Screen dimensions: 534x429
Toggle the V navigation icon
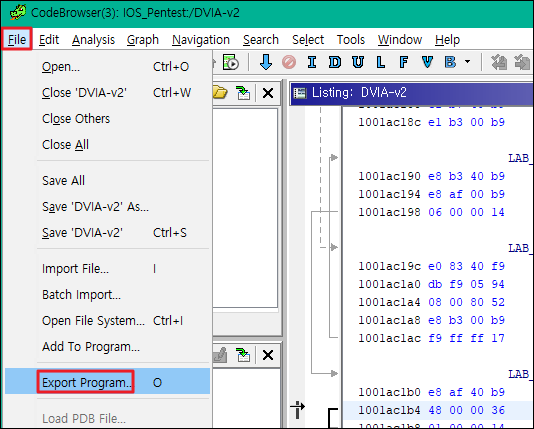[427, 62]
